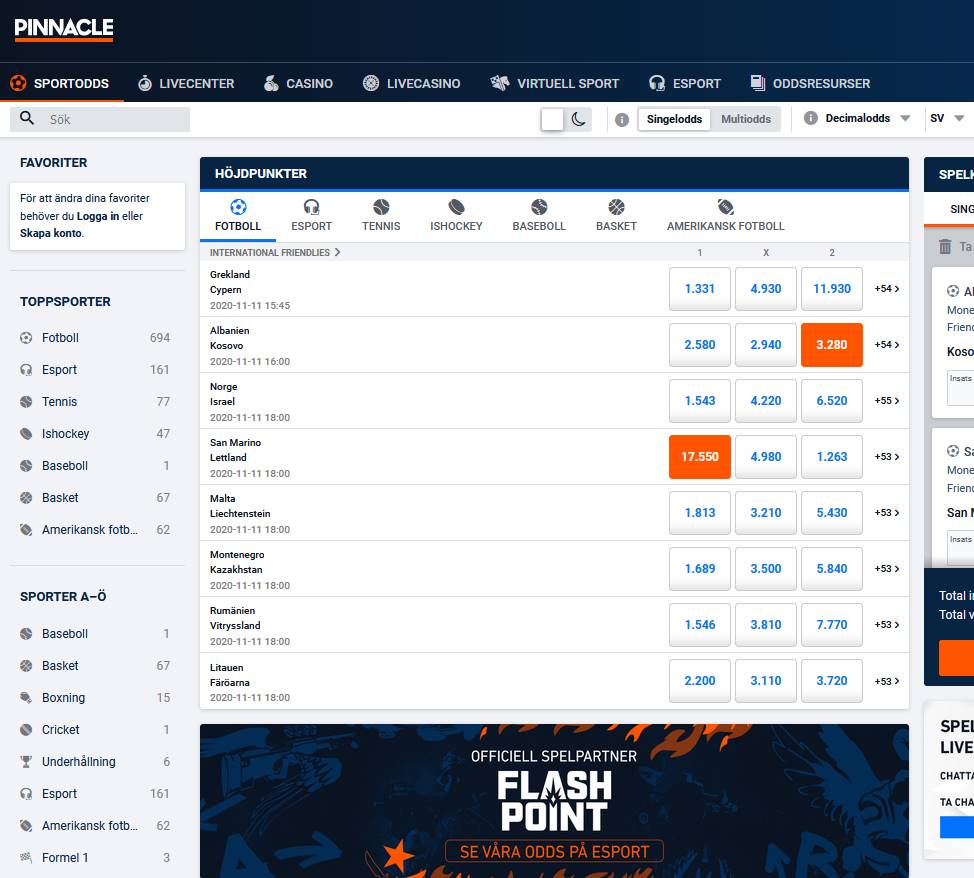Click the search magnifier icon
The width and height of the screenshot is (974, 878).
coord(27,118)
